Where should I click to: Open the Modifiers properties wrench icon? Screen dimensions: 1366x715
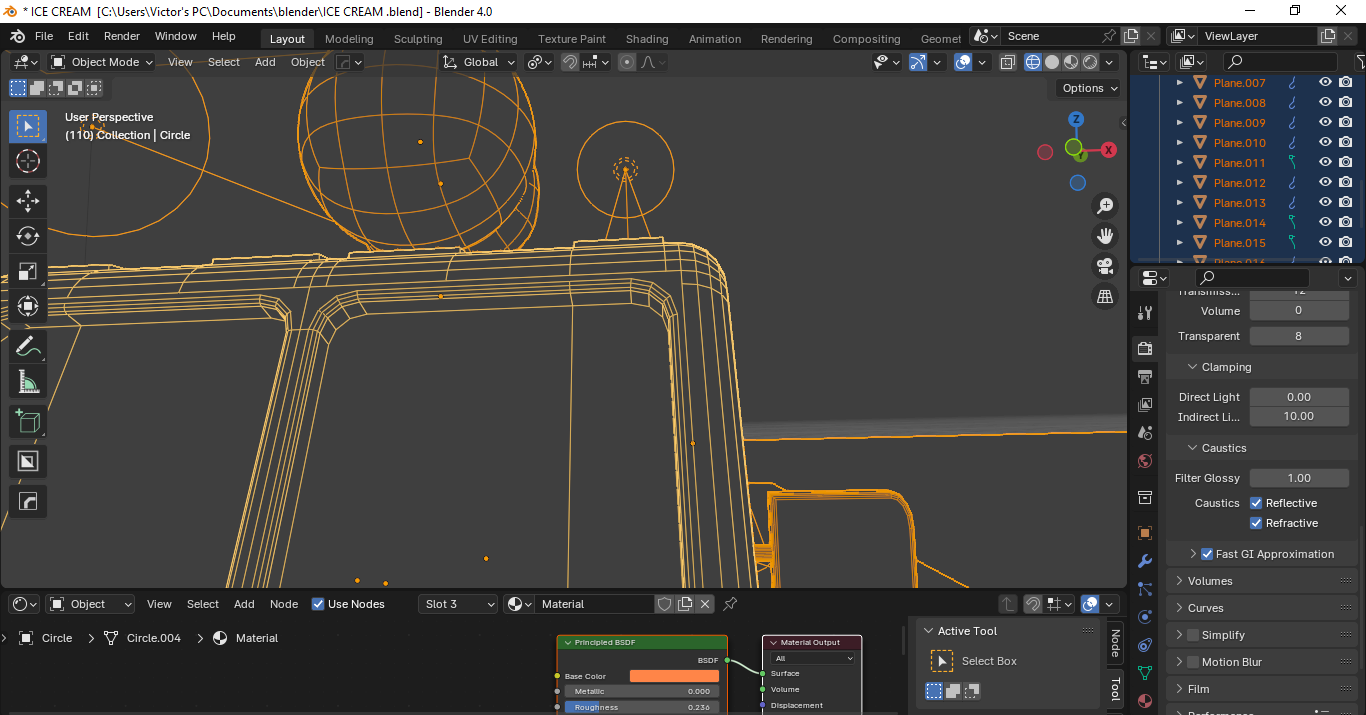pos(1146,561)
